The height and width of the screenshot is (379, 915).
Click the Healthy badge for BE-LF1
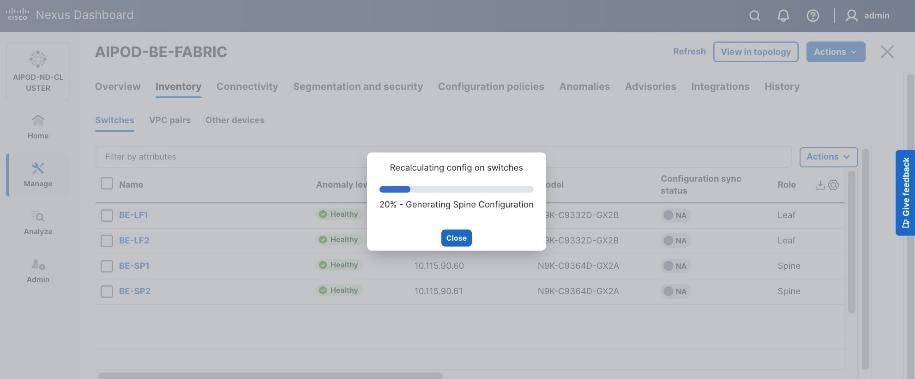(338, 214)
